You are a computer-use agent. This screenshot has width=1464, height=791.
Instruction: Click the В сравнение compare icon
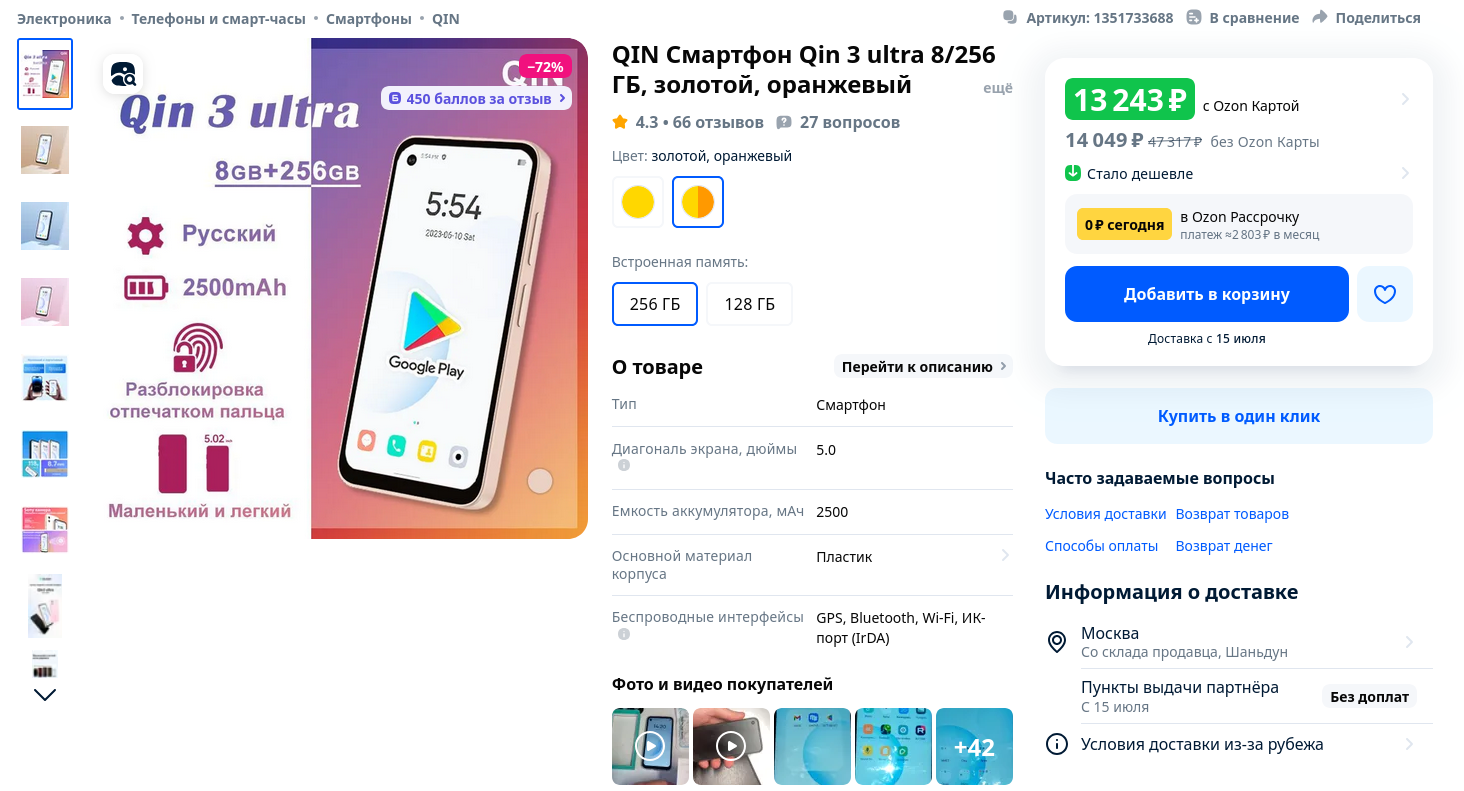(1194, 17)
